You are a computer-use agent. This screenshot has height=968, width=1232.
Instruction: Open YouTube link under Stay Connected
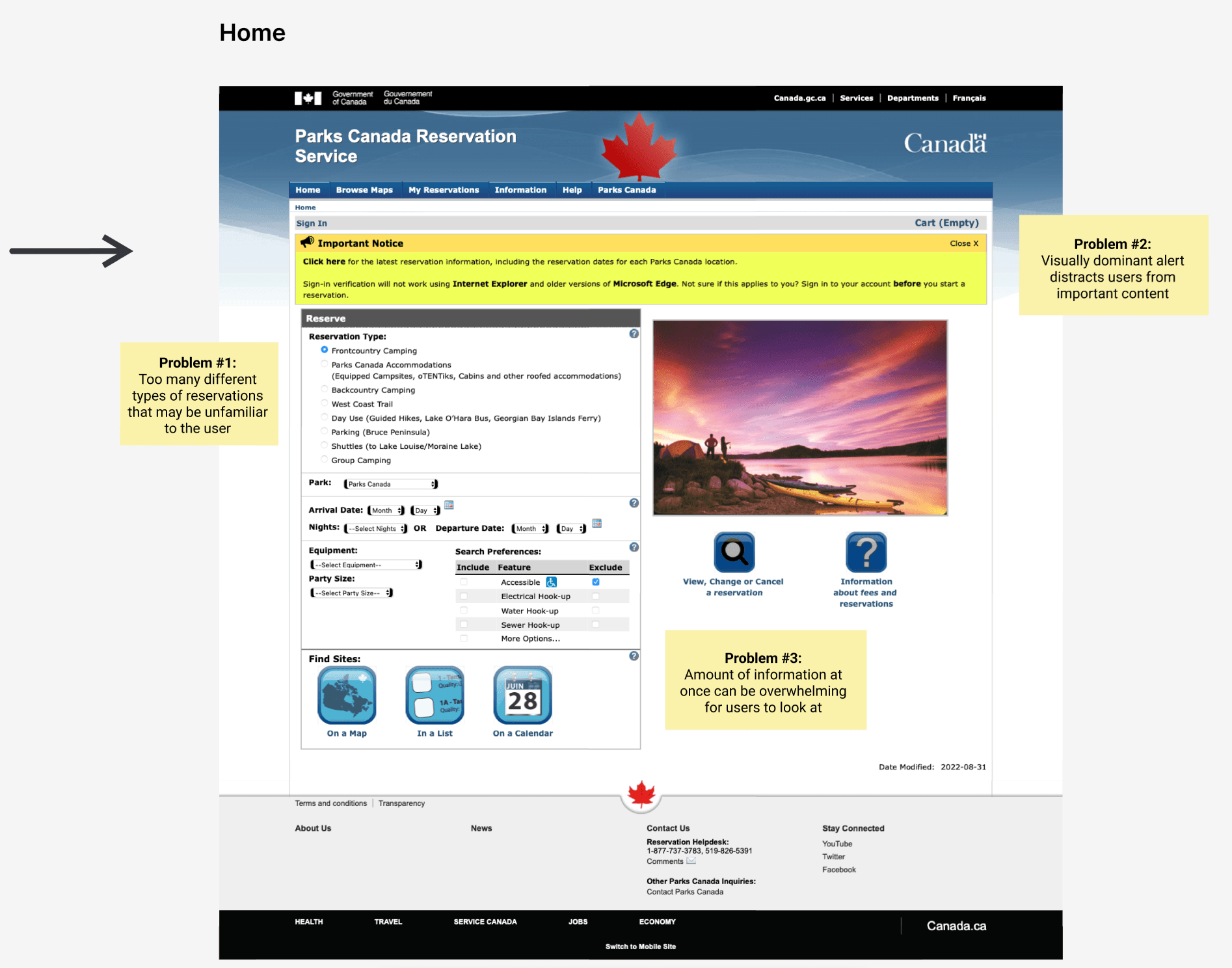pos(837,844)
